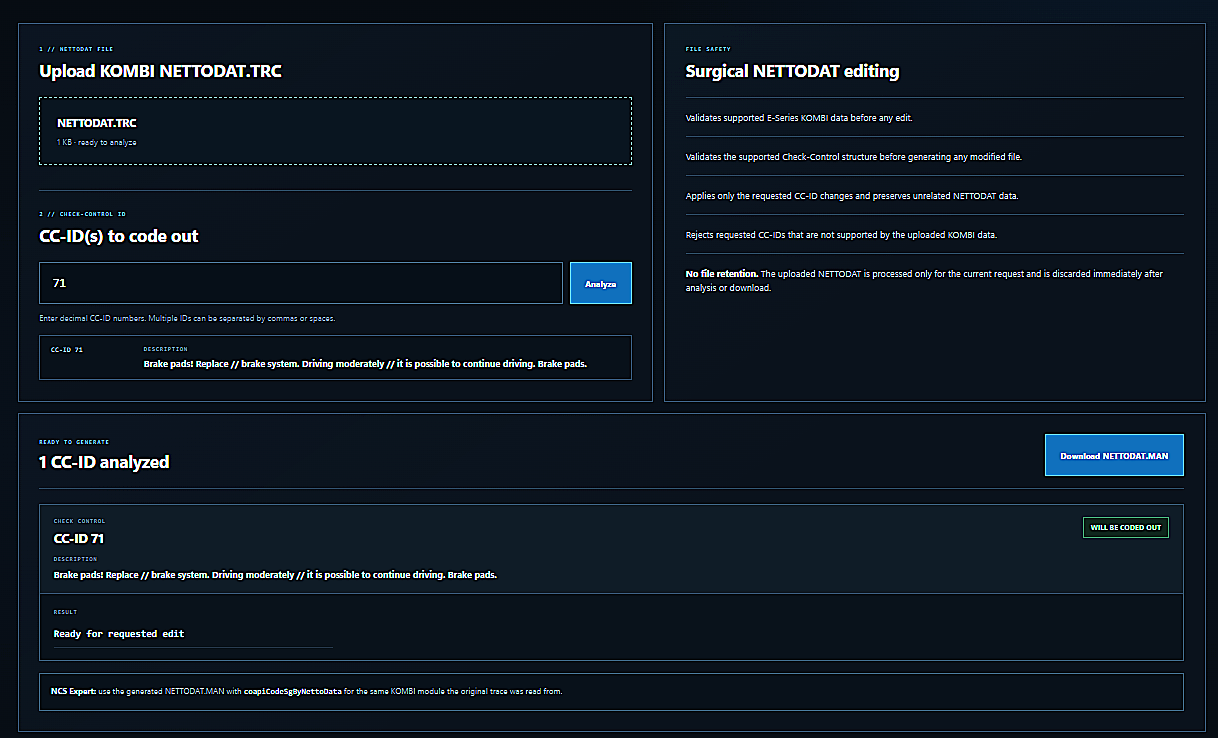
Task: Click the 'NCS Expert:' note label
Action: pos(73,691)
